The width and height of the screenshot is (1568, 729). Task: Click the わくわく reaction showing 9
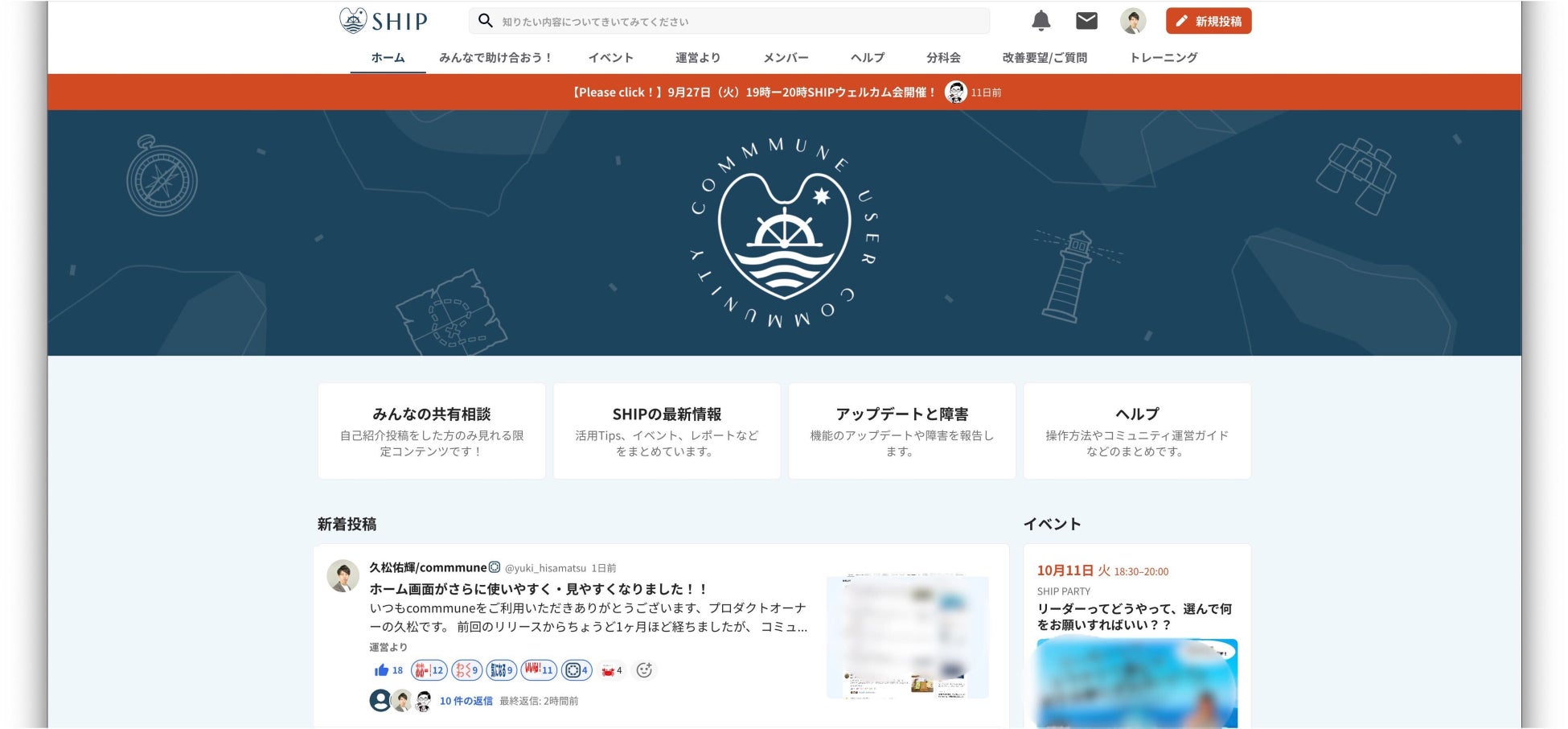pyautogui.click(x=466, y=670)
